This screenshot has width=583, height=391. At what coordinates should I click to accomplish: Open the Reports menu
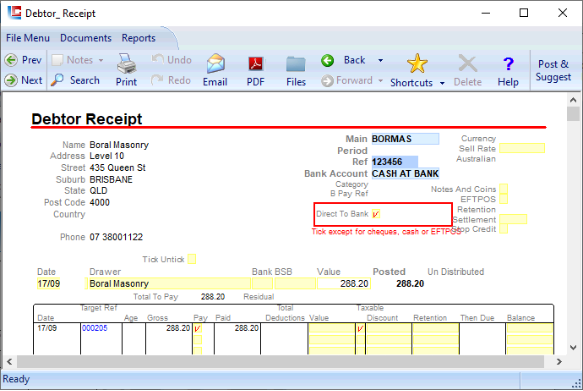click(138, 38)
